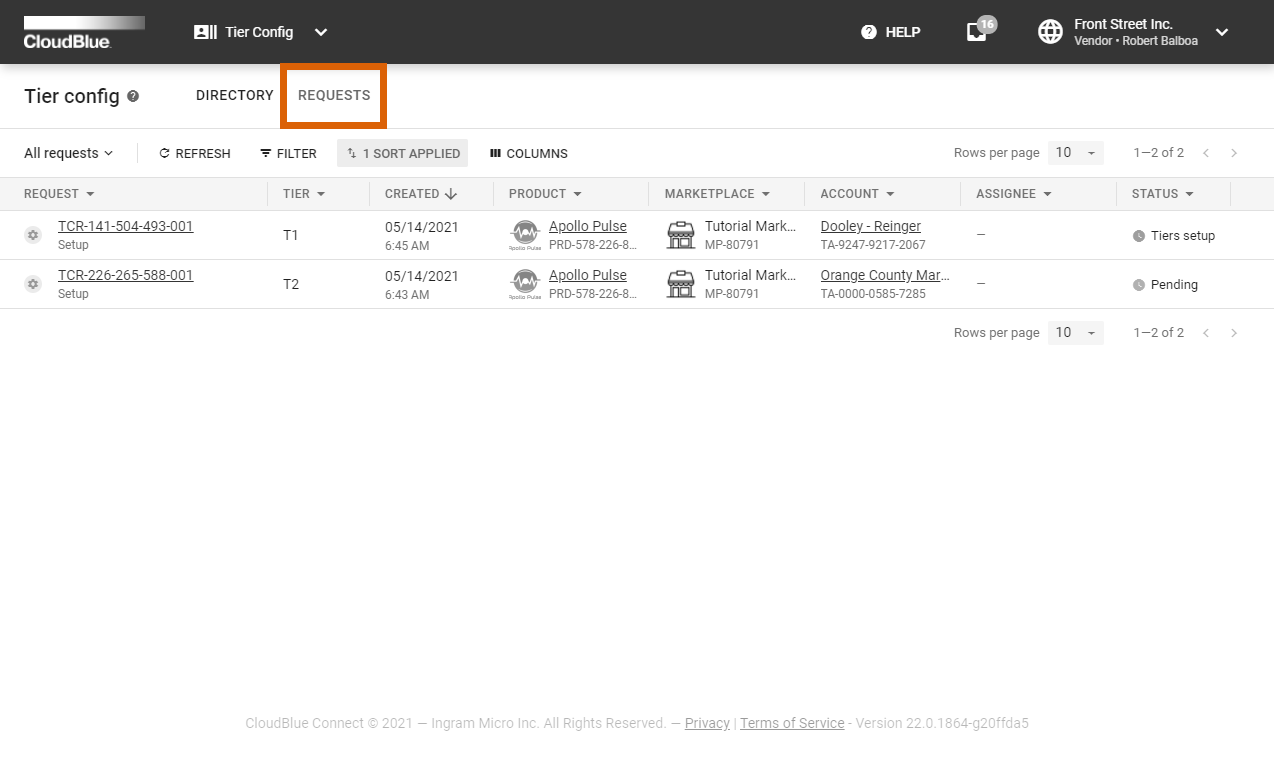
Task: Click the T2 tier cell
Action: coord(291,284)
